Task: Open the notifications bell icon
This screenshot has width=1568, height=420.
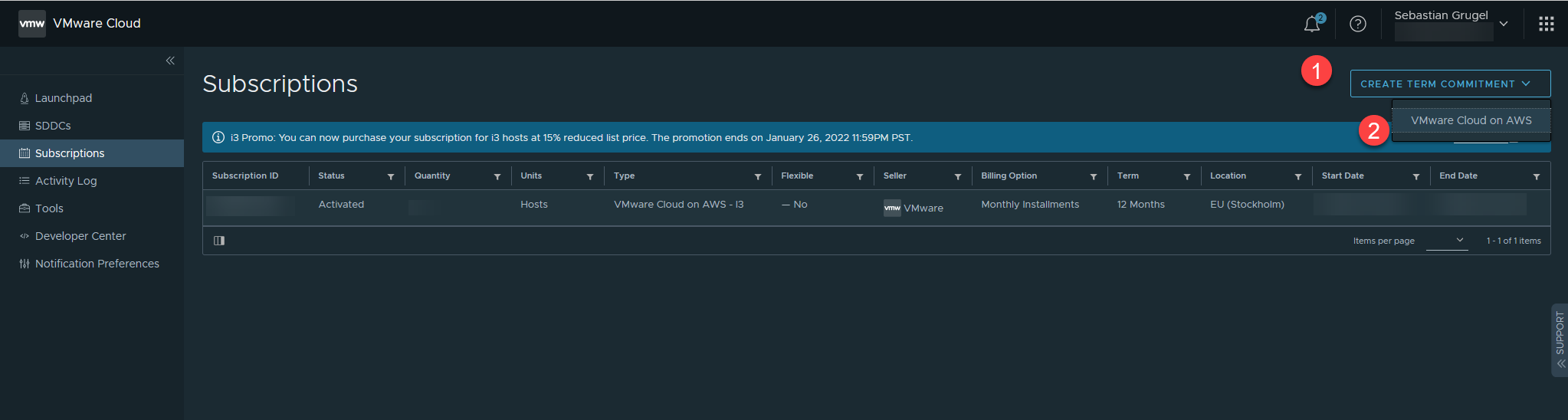Action: [x=1312, y=24]
